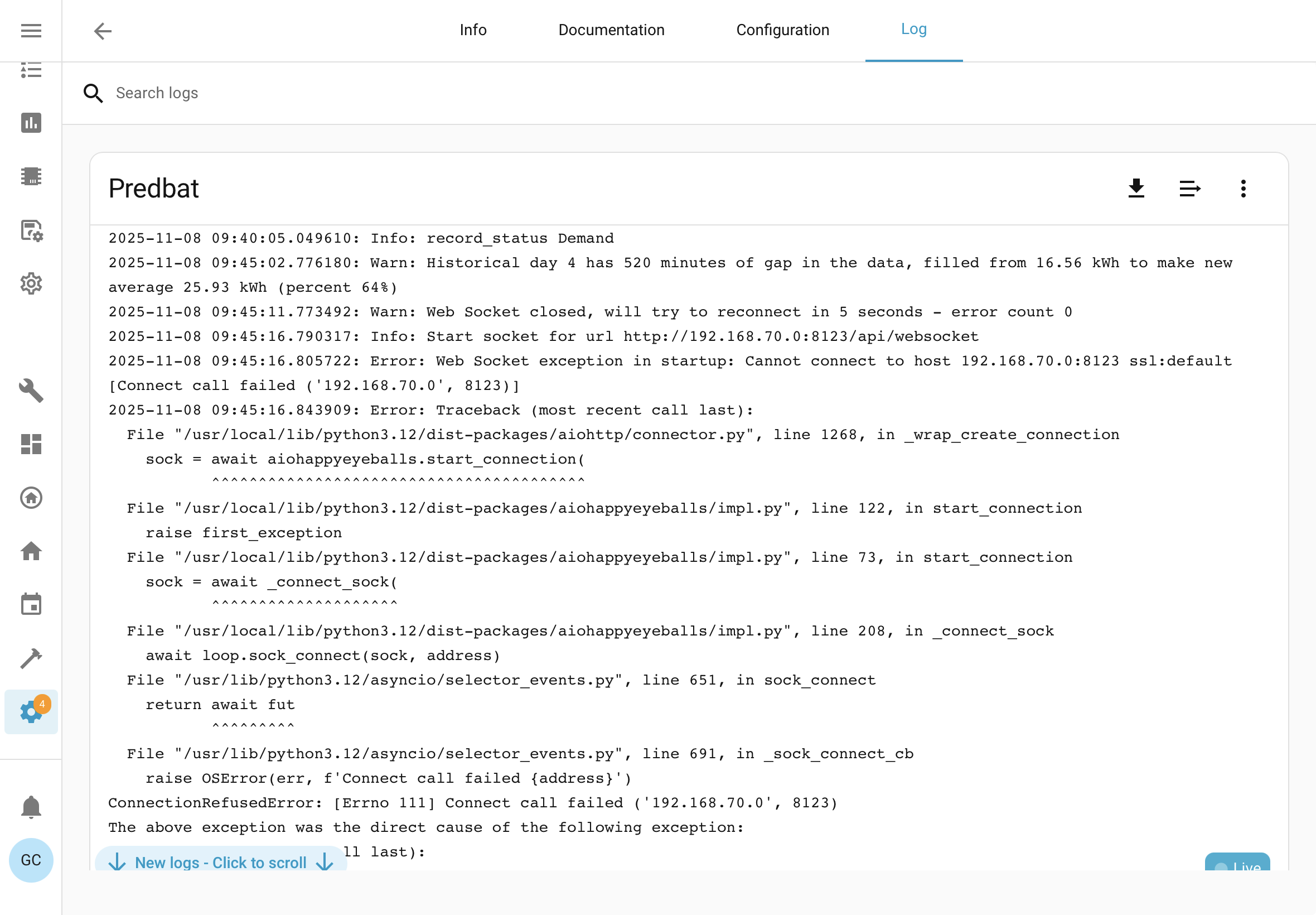The width and height of the screenshot is (1316, 915).
Task: Toggle line wrap in log view
Action: [1189, 188]
